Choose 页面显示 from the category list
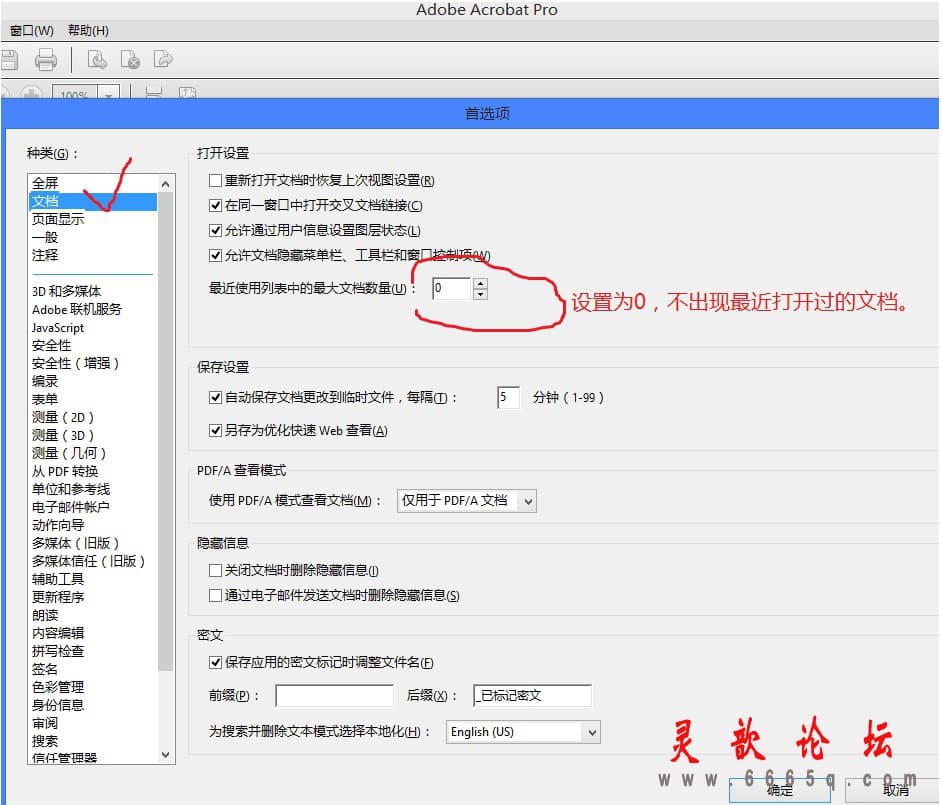Screen dimensions: 942x805 [x=58, y=219]
